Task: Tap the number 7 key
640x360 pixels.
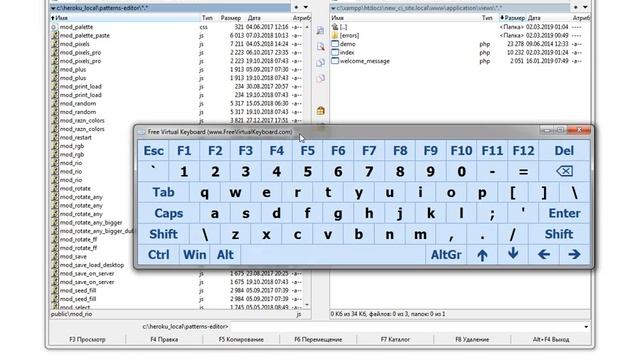Action: [x=369, y=171]
